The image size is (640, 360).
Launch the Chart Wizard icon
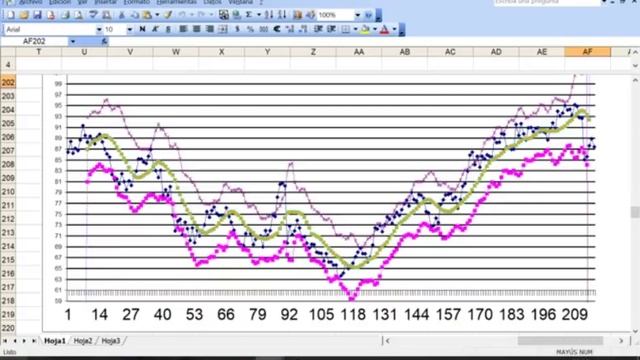[x=298, y=15]
